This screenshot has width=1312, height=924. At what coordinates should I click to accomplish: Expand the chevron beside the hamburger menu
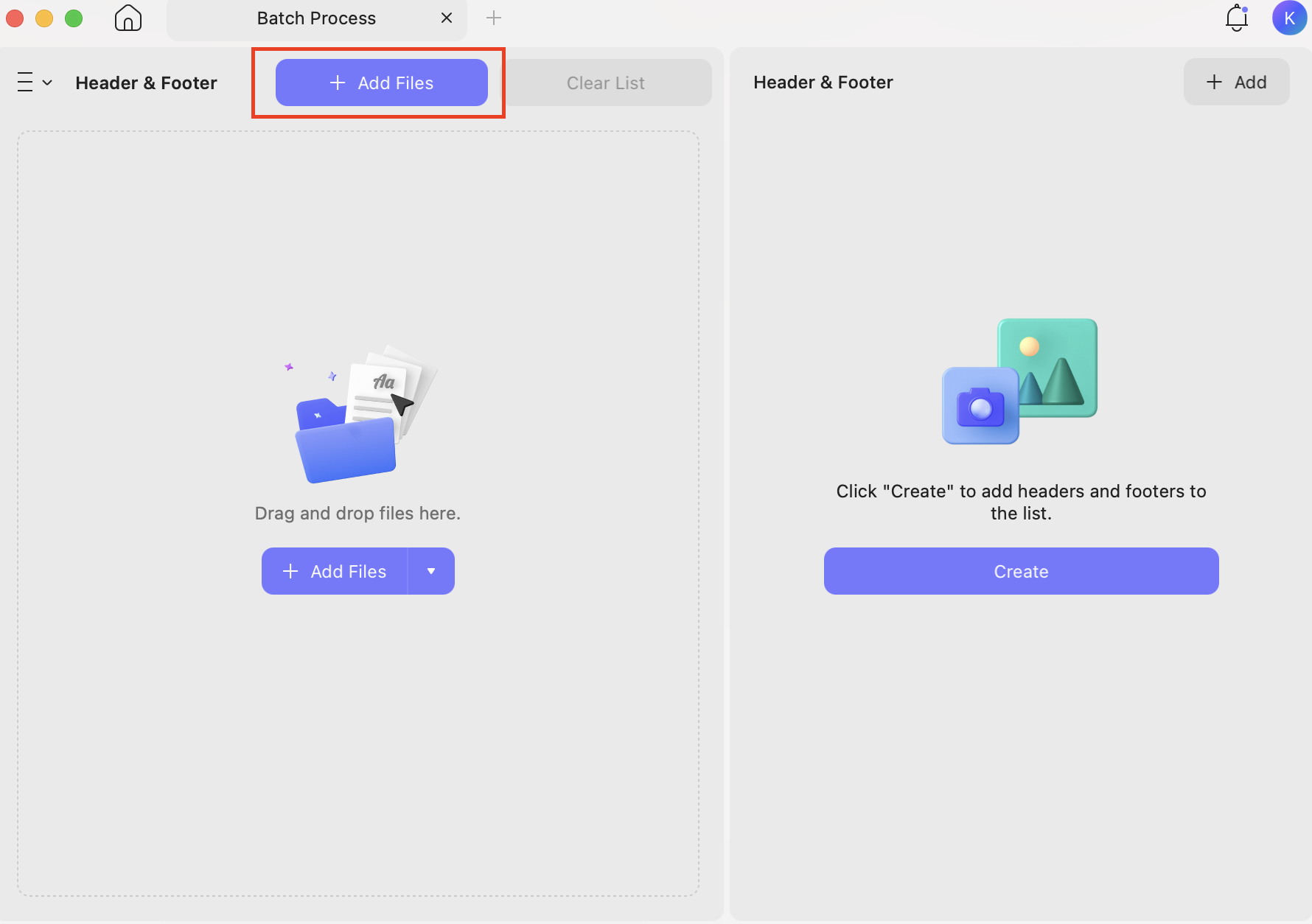[47, 82]
